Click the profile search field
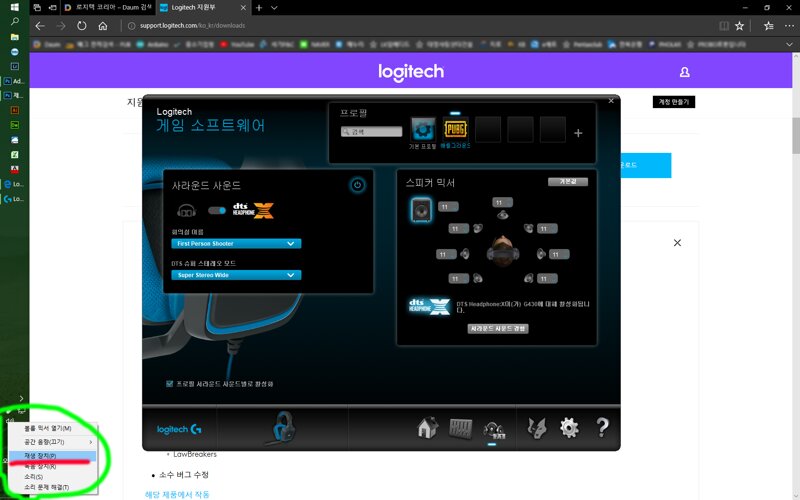The height and width of the screenshot is (500, 800). 371,132
